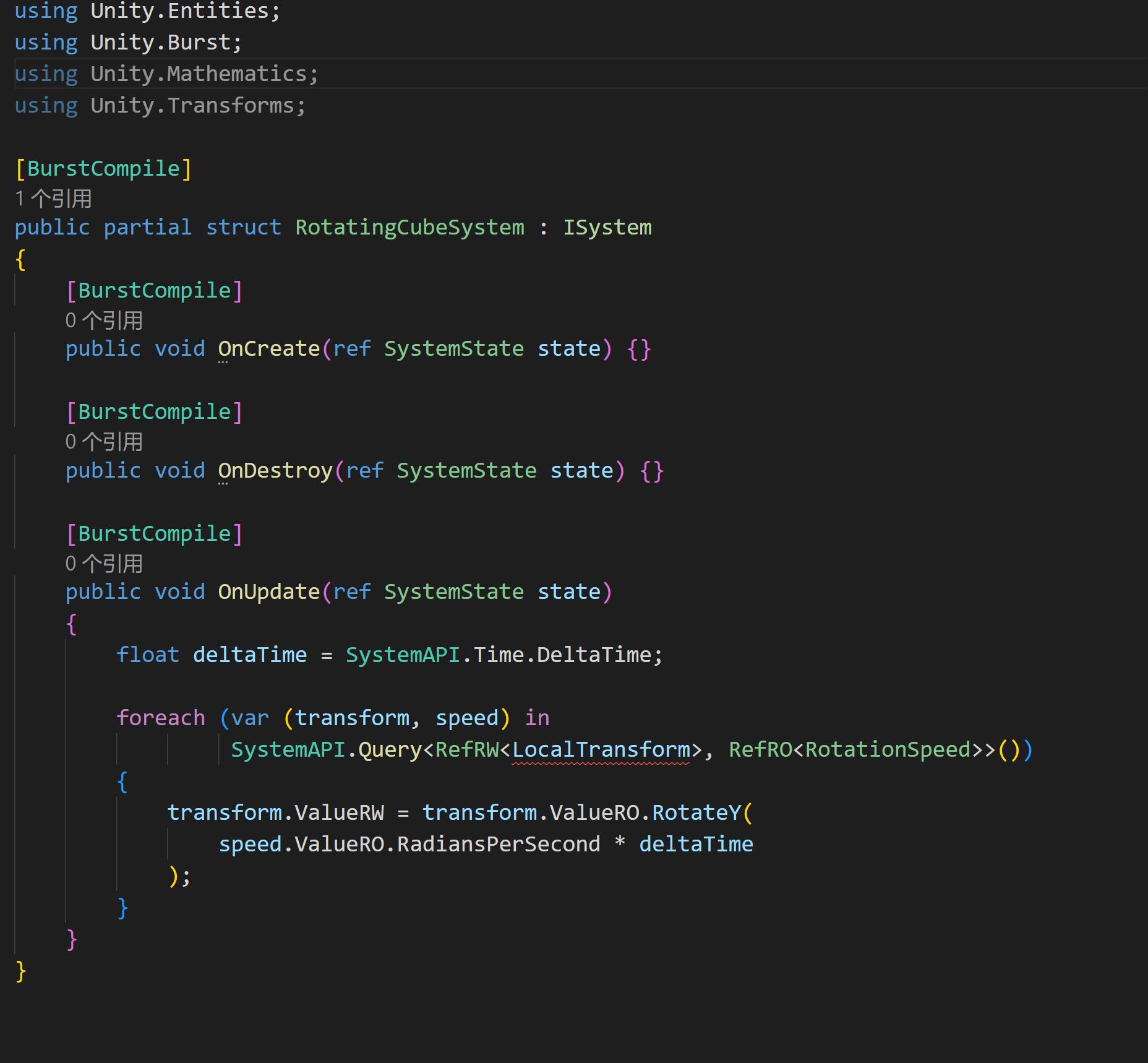
Task: Click 'LocalTransform' with red error underline
Action: [601, 749]
